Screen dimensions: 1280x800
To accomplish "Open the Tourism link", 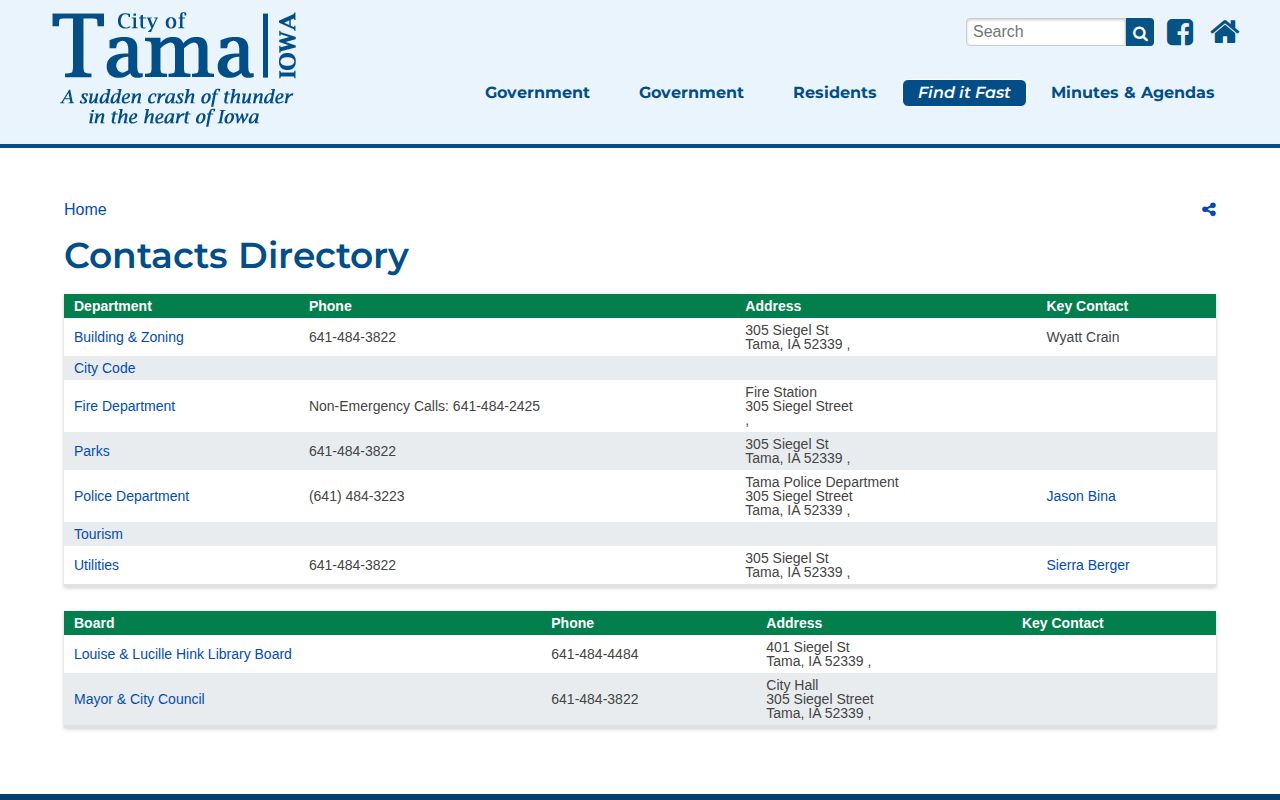I will (x=99, y=534).
